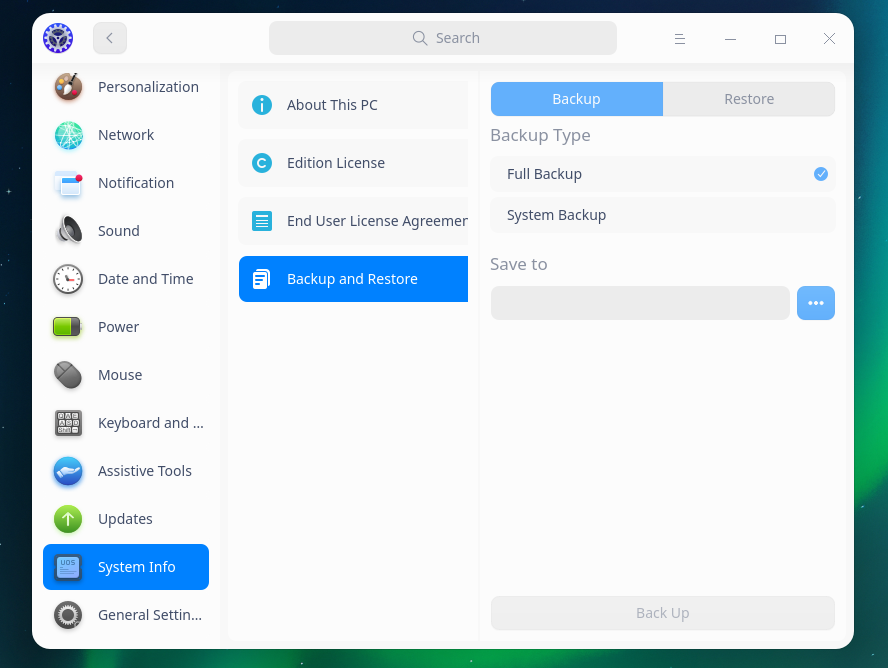The width and height of the screenshot is (888, 668).
Task: Choose System Backup as backup type
Action: (x=663, y=215)
